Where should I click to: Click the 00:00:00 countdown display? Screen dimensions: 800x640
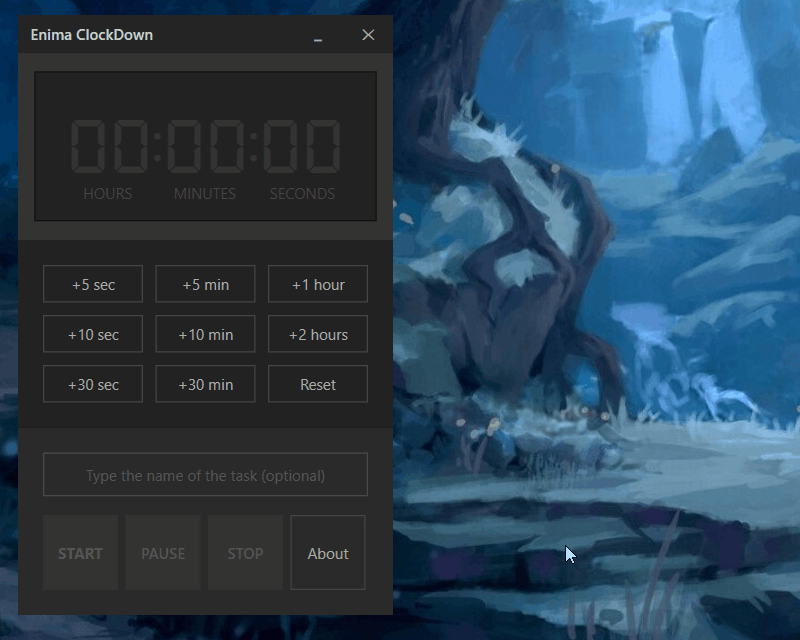(x=205, y=146)
